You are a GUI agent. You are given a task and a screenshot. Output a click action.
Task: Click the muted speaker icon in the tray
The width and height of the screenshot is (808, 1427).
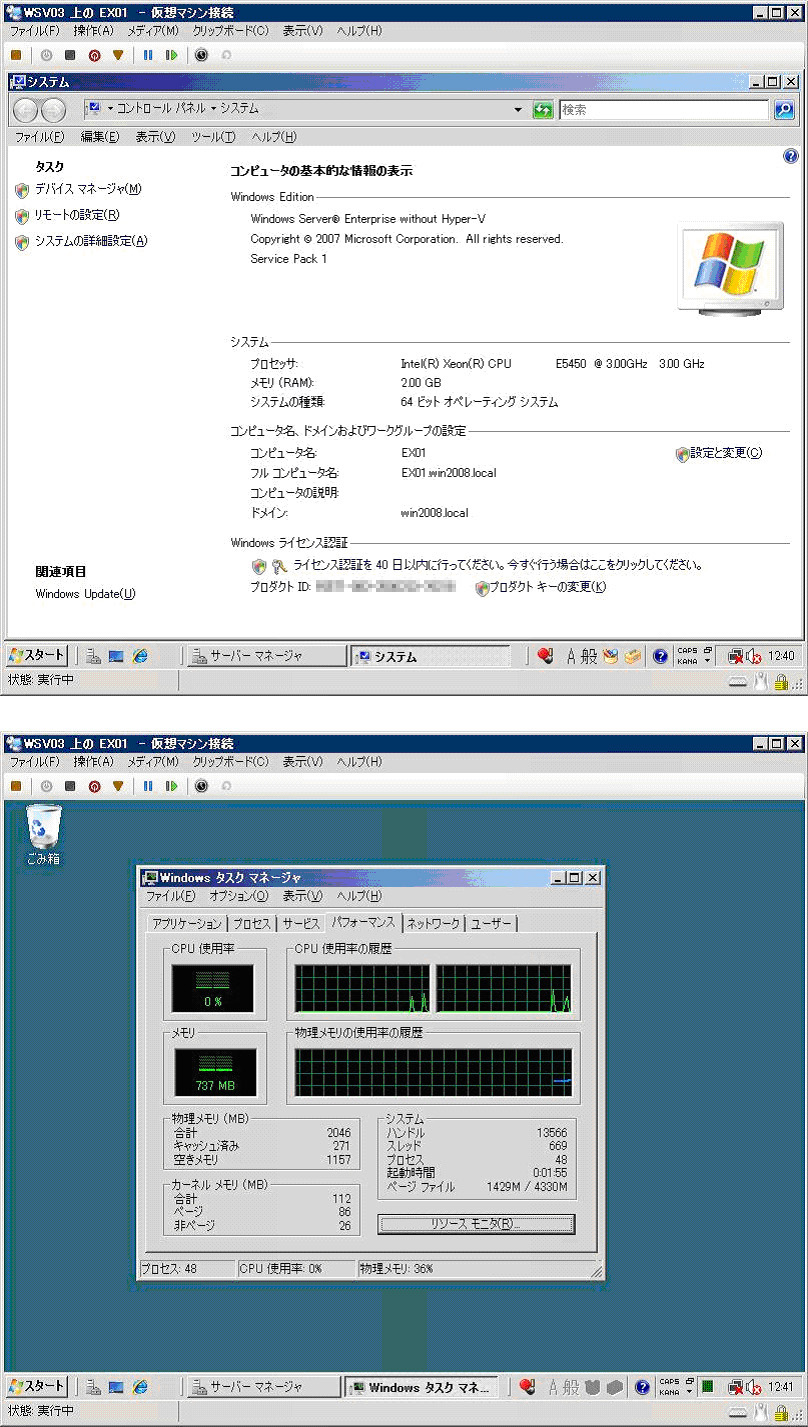753,656
